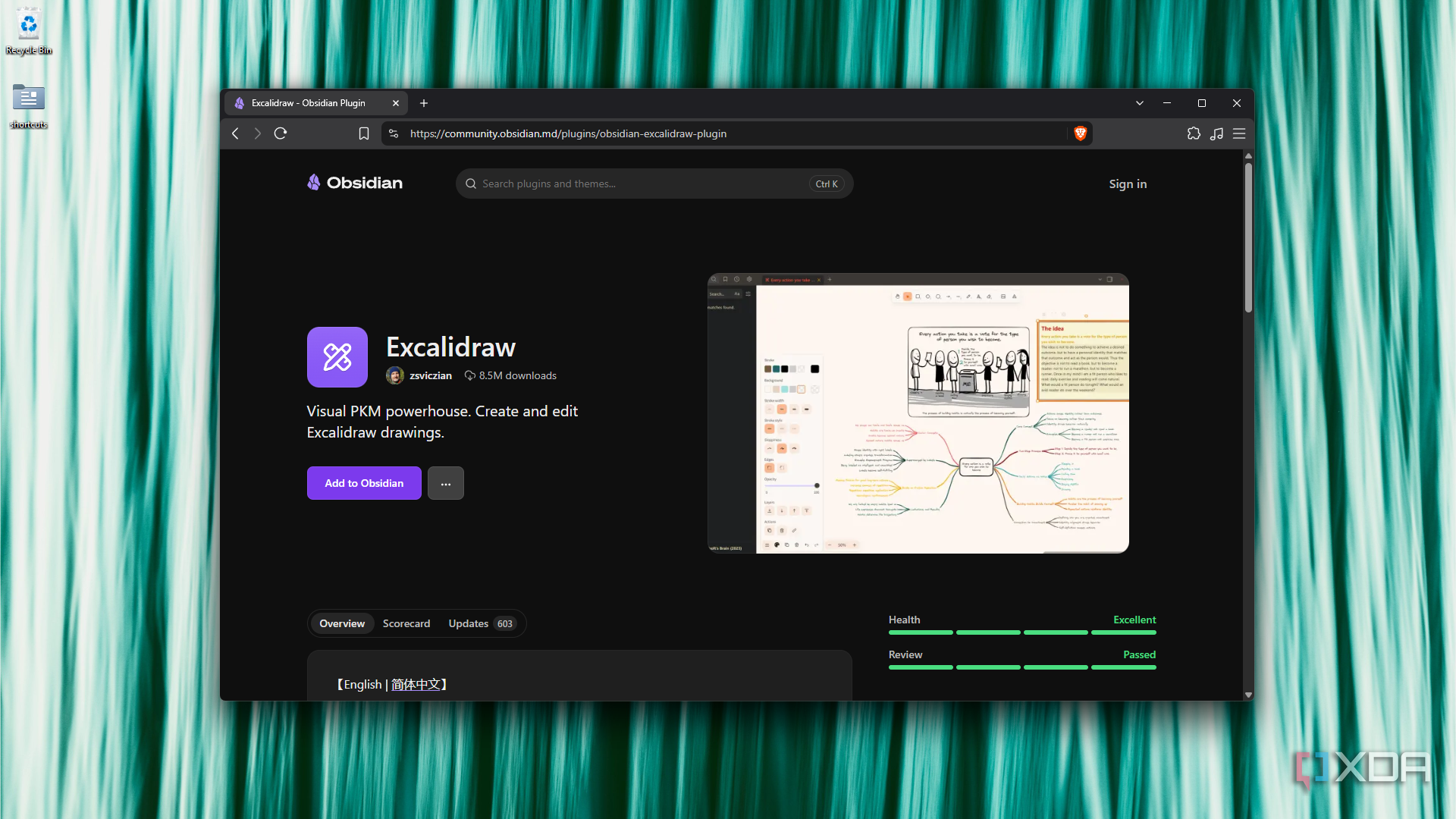The height and width of the screenshot is (819, 1456).
Task: Close the Excalidraw - Obsidian Plugin tab
Action: click(x=396, y=103)
